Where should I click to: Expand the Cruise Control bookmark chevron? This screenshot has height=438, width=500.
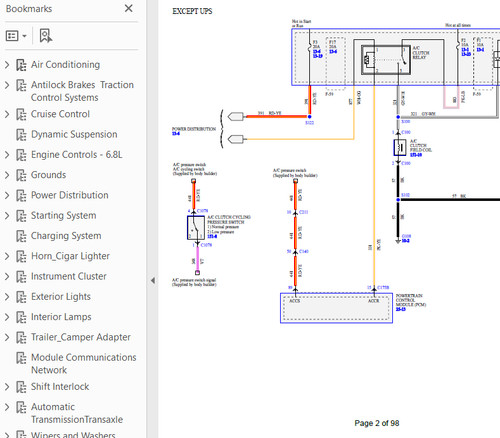pos(7,114)
